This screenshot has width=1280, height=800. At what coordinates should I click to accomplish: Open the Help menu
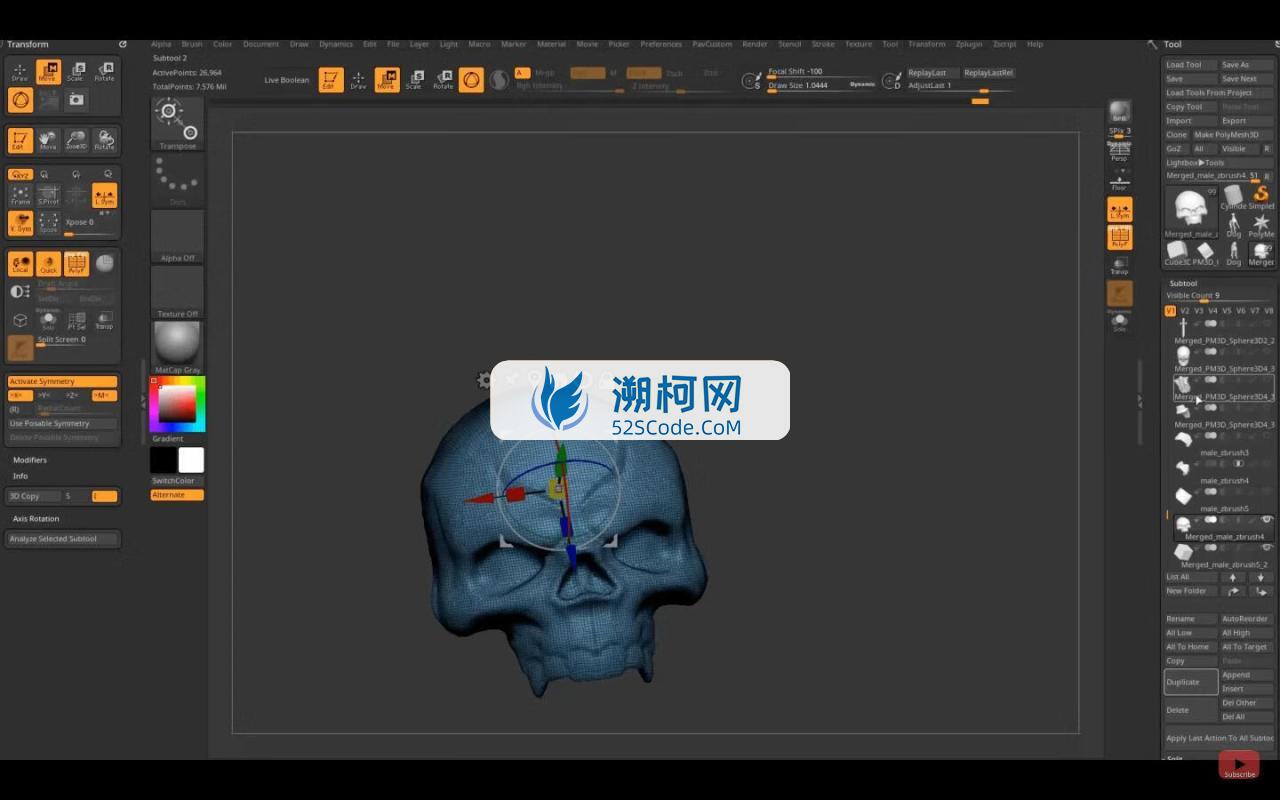(x=1035, y=44)
